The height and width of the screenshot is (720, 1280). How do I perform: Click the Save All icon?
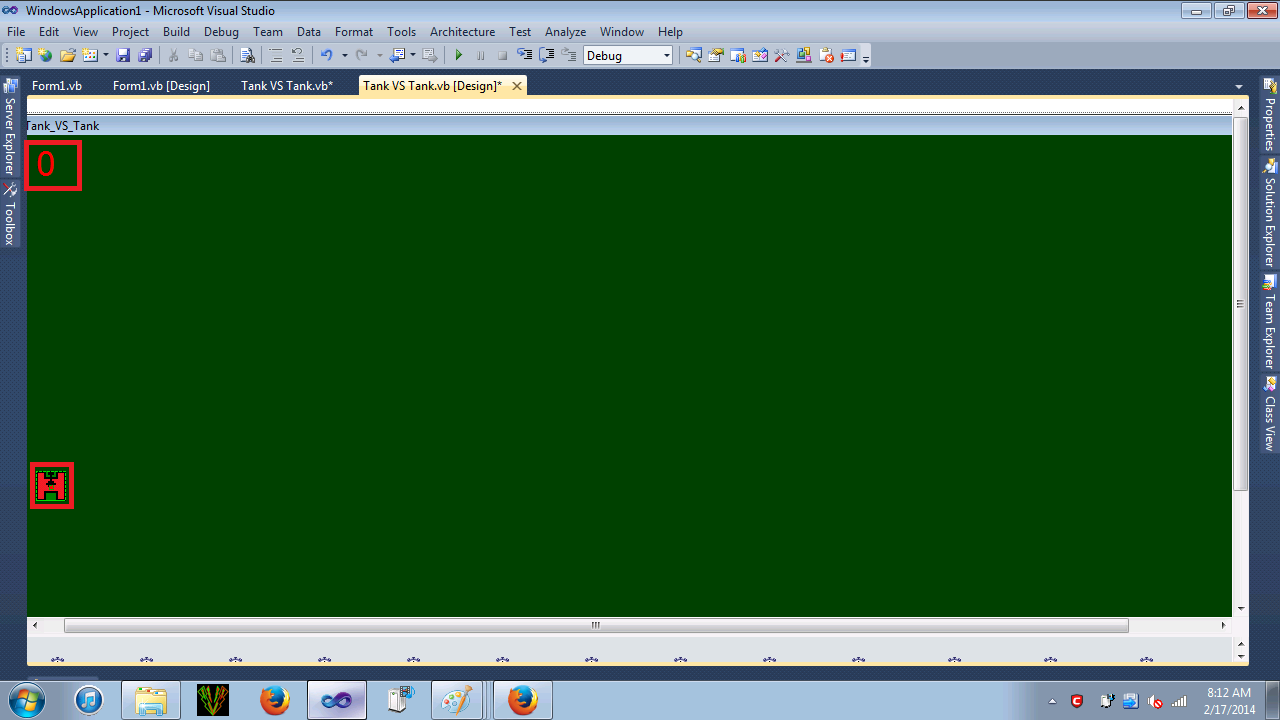145,56
